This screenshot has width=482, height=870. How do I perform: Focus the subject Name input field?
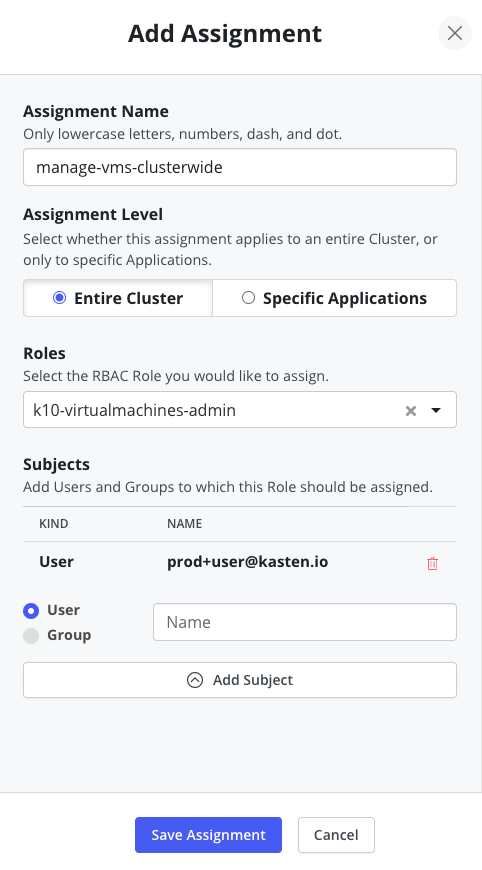coord(305,622)
